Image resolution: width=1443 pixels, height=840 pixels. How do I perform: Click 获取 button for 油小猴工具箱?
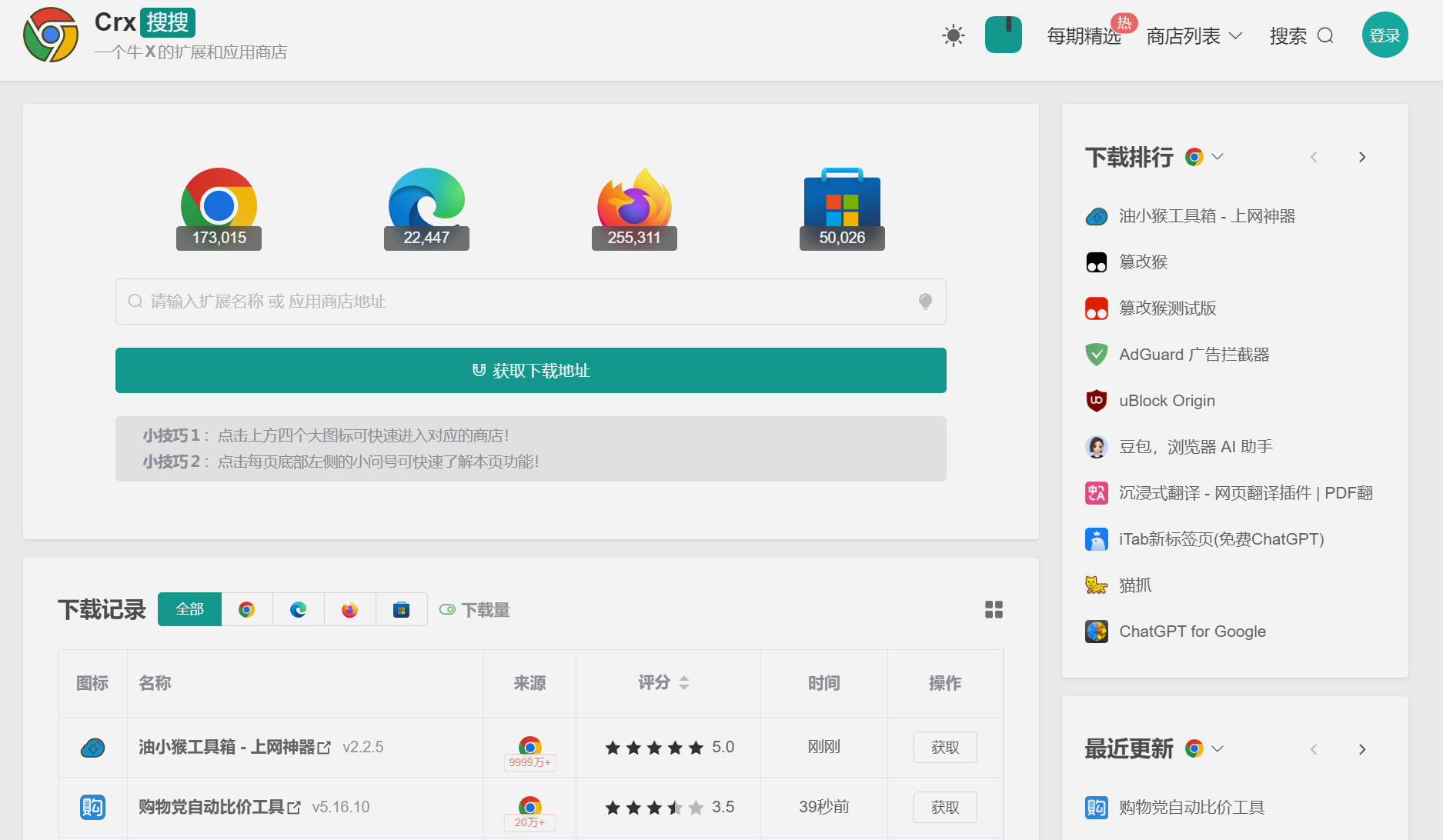[945, 747]
